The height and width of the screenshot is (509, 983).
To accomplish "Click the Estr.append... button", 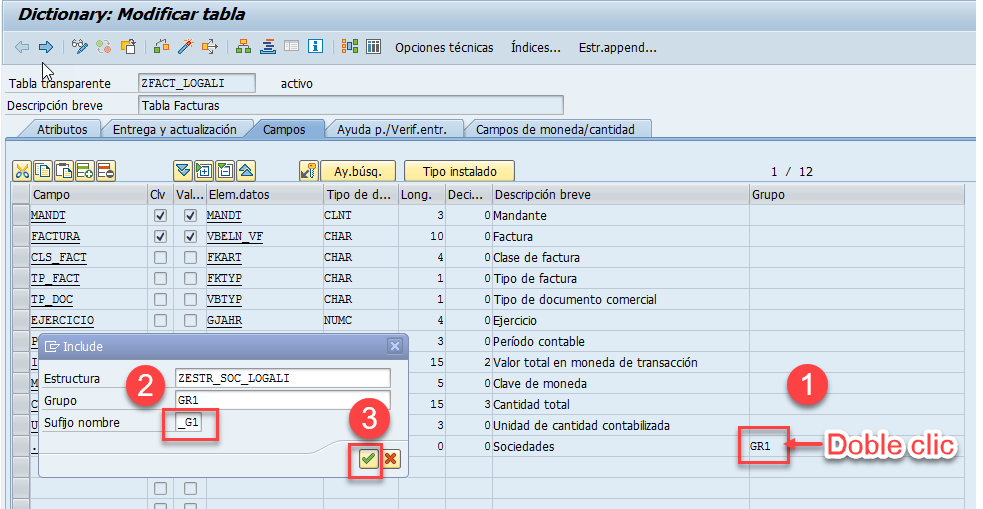I will tap(618, 48).
